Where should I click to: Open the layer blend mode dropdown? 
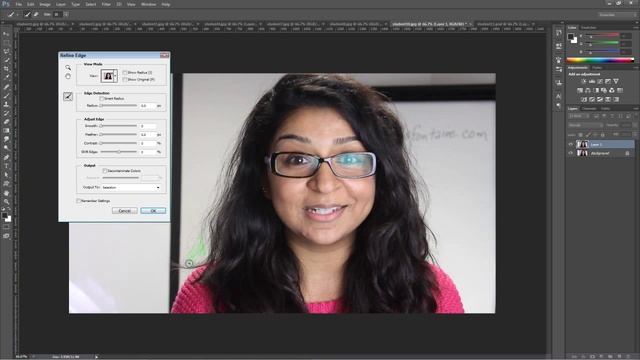[x=585, y=125]
